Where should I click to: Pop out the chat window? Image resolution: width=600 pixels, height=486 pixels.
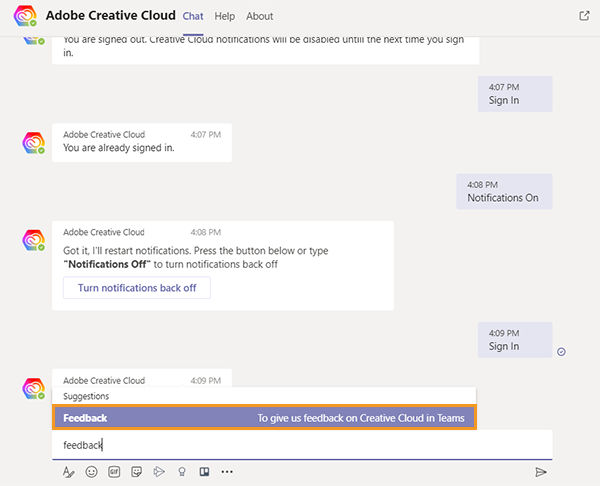(x=584, y=16)
